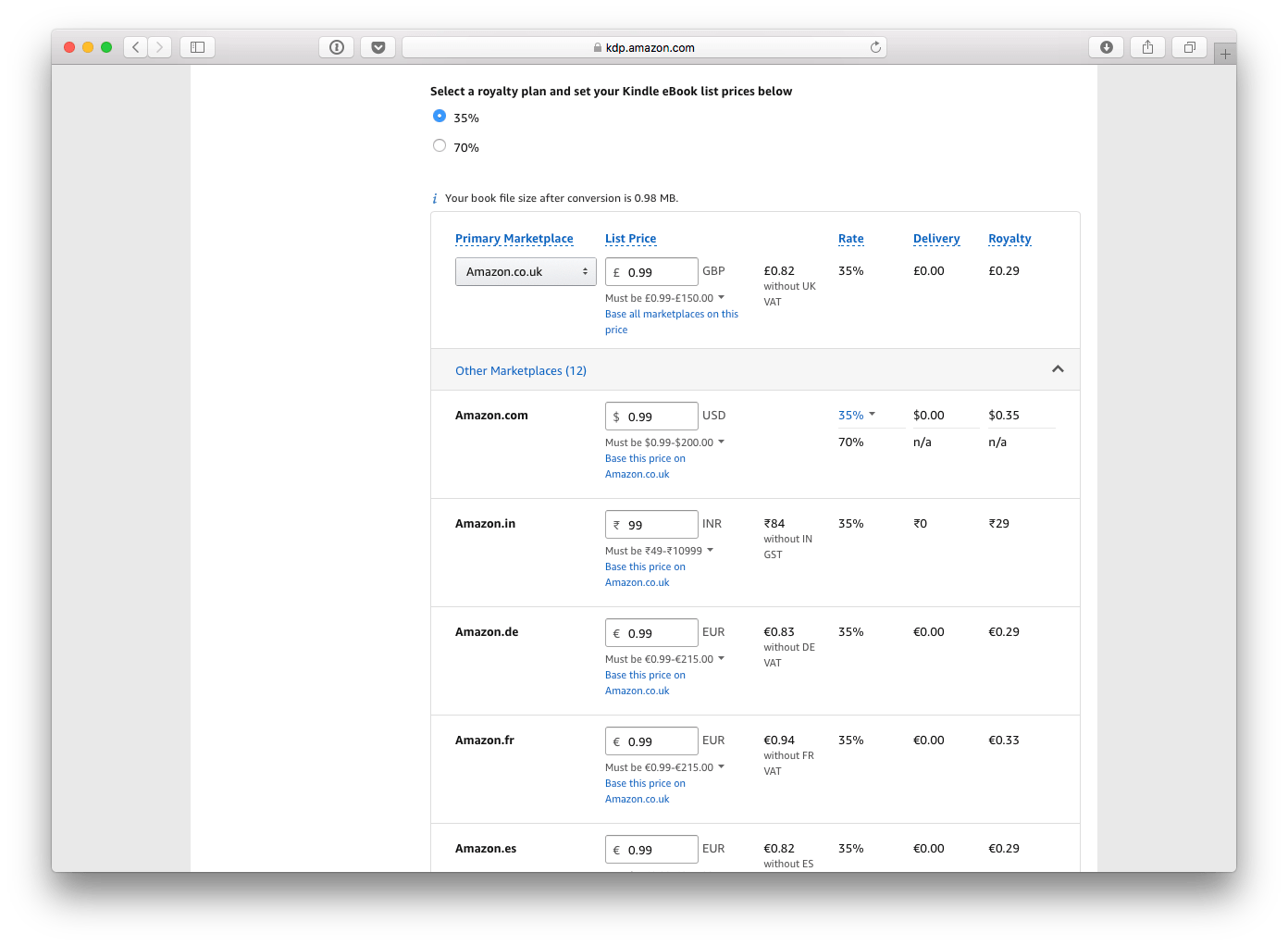Show Safari downloads
The height and width of the screenshot is (946, 1288).
coord(1107,47)
